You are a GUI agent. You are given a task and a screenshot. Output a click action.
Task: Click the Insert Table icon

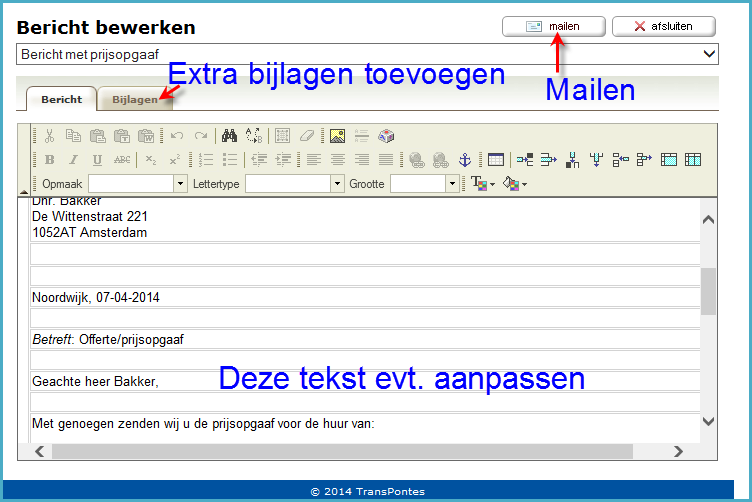point(495,160)
